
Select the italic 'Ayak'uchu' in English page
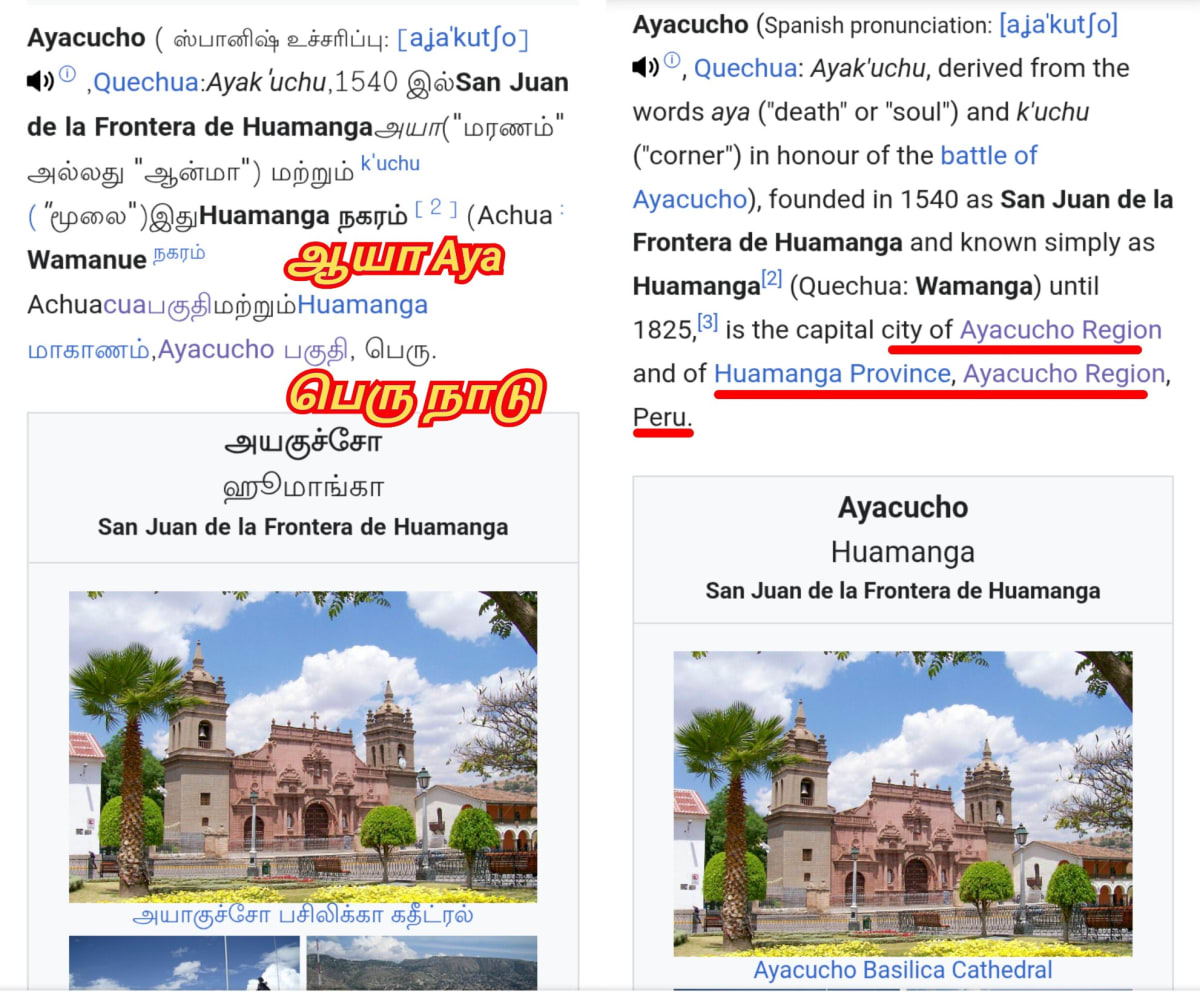coord(869,69)
